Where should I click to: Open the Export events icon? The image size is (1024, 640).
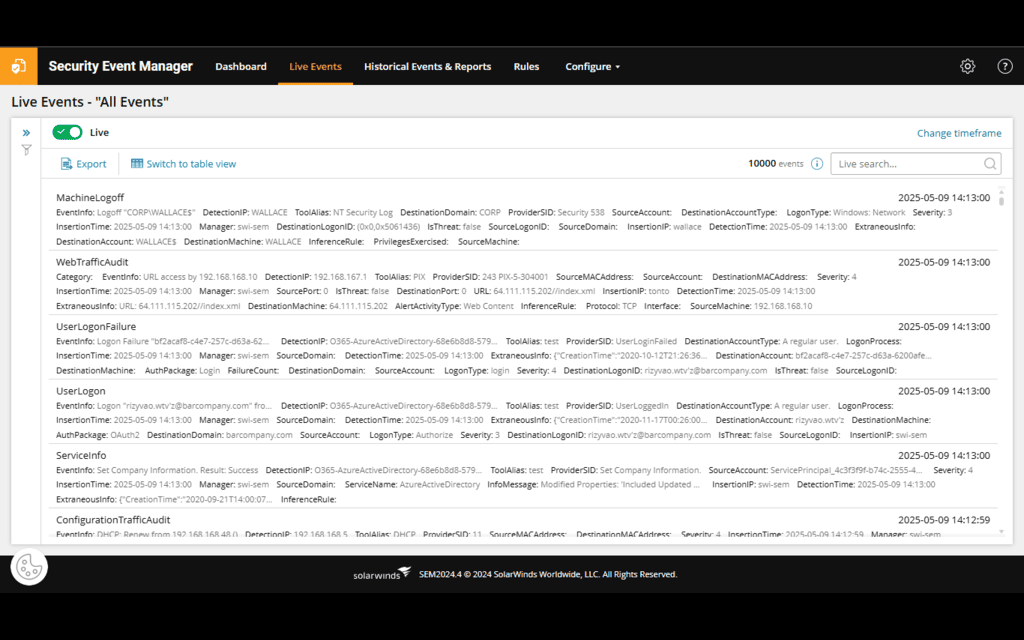[x=64, y=163]
